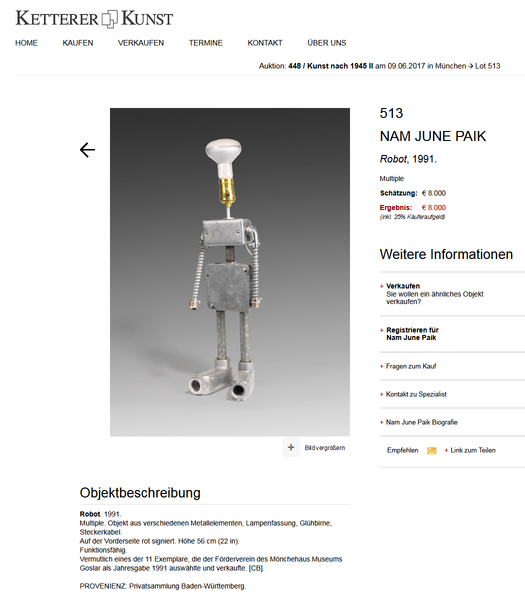Click the Robot sculpture photo
The height and width of the screenshot is (600, 525).
point(230,272)
